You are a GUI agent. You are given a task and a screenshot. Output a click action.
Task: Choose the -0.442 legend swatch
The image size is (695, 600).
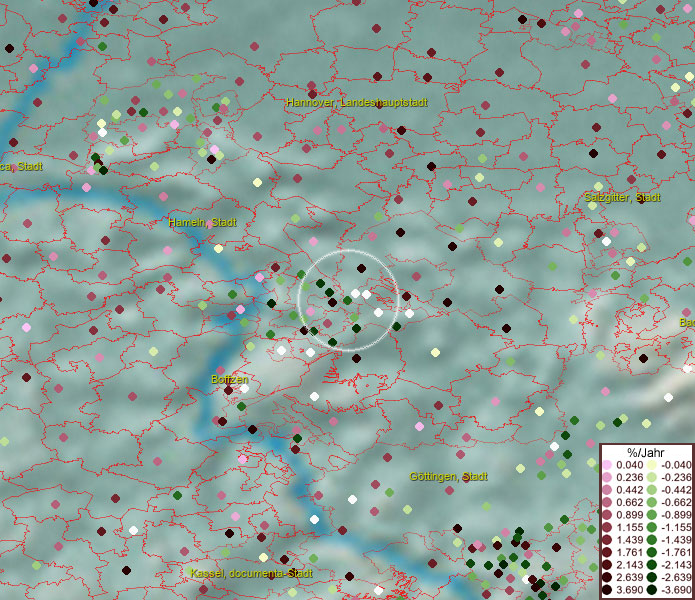(x=651, y=490)
